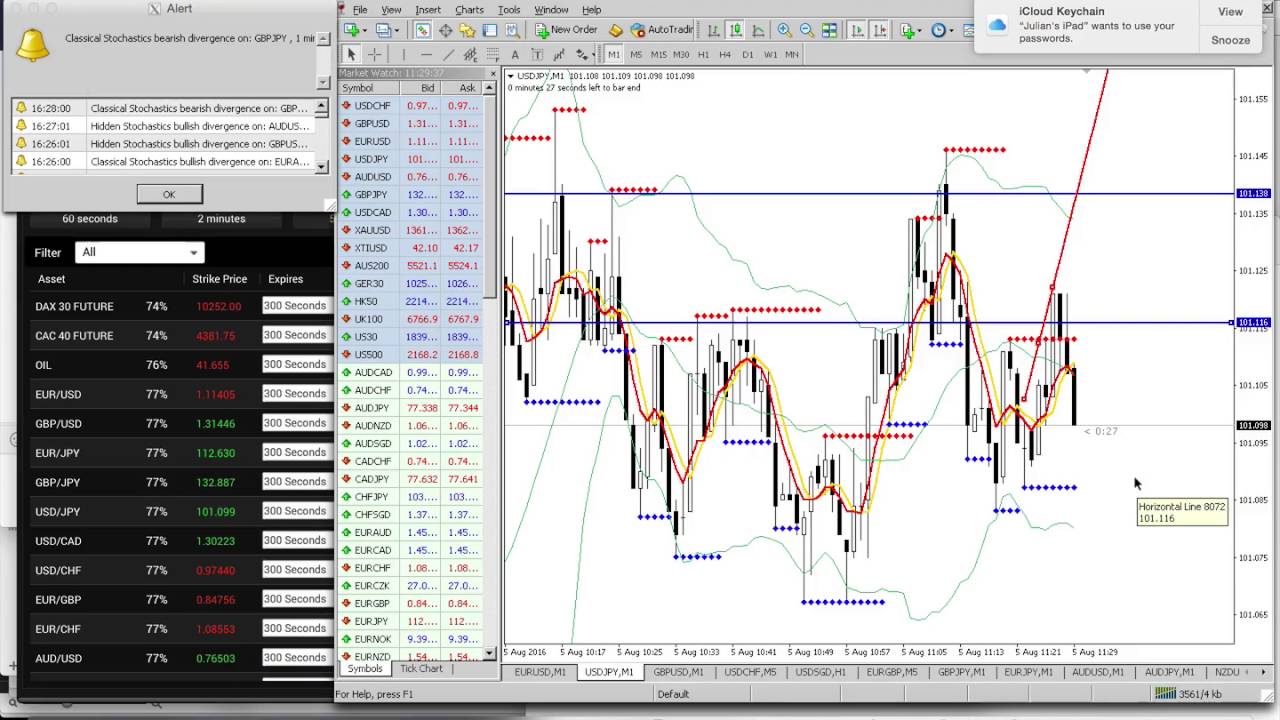Toggle chart auto scroll
Viewport: 1280px width, 720px height.
(857, 30)
